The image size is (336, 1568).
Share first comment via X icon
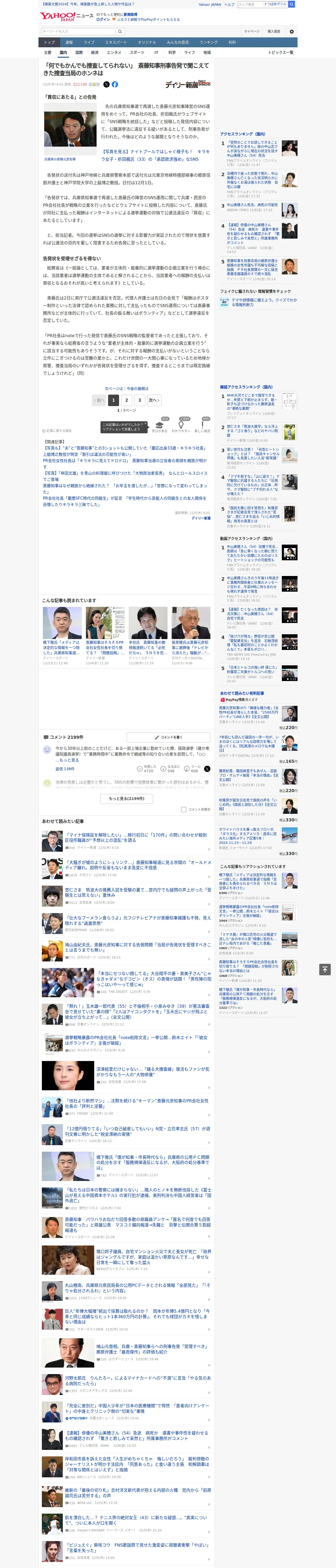207,769
